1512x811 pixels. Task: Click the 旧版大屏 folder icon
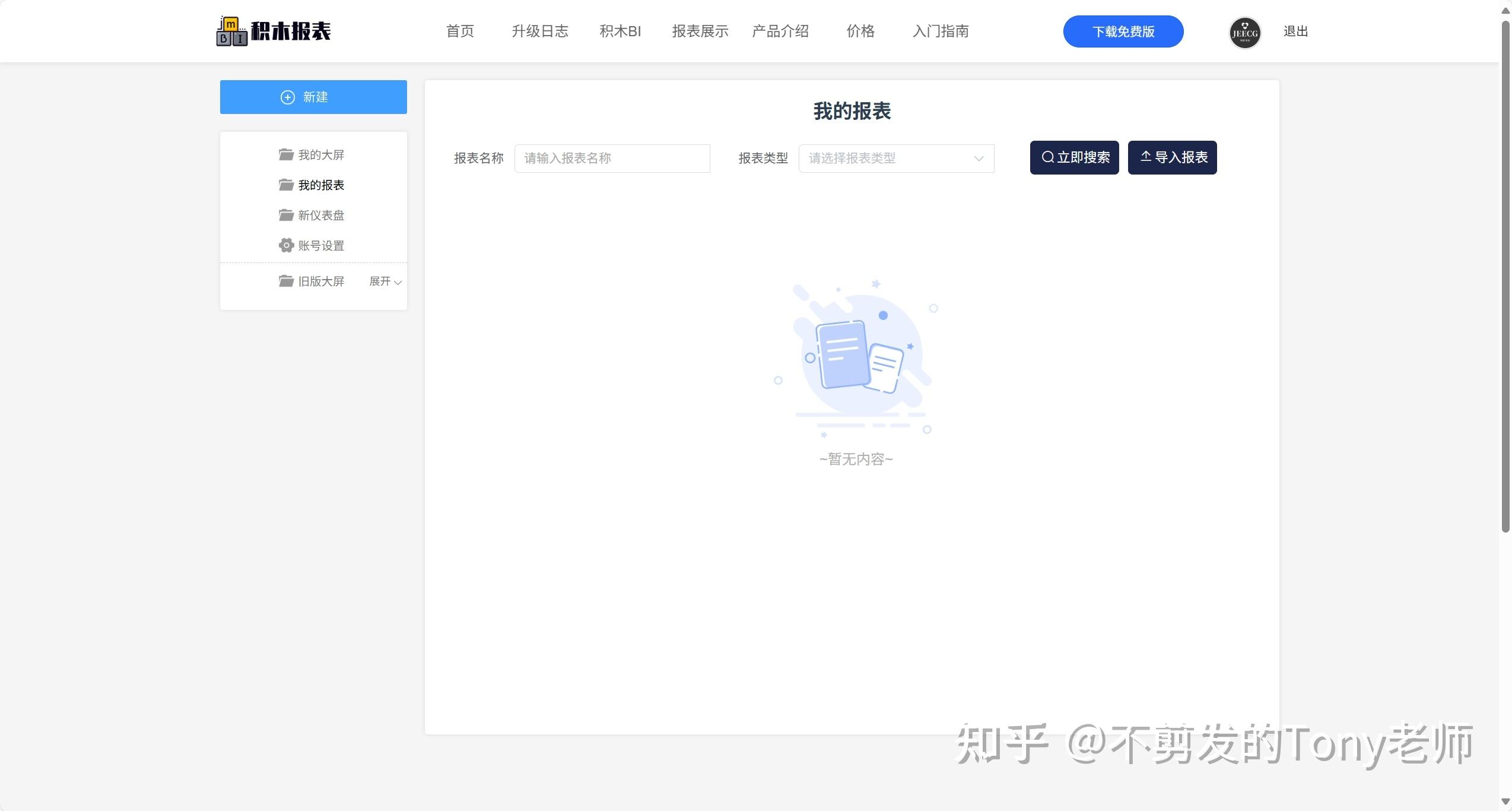(287, 281)
